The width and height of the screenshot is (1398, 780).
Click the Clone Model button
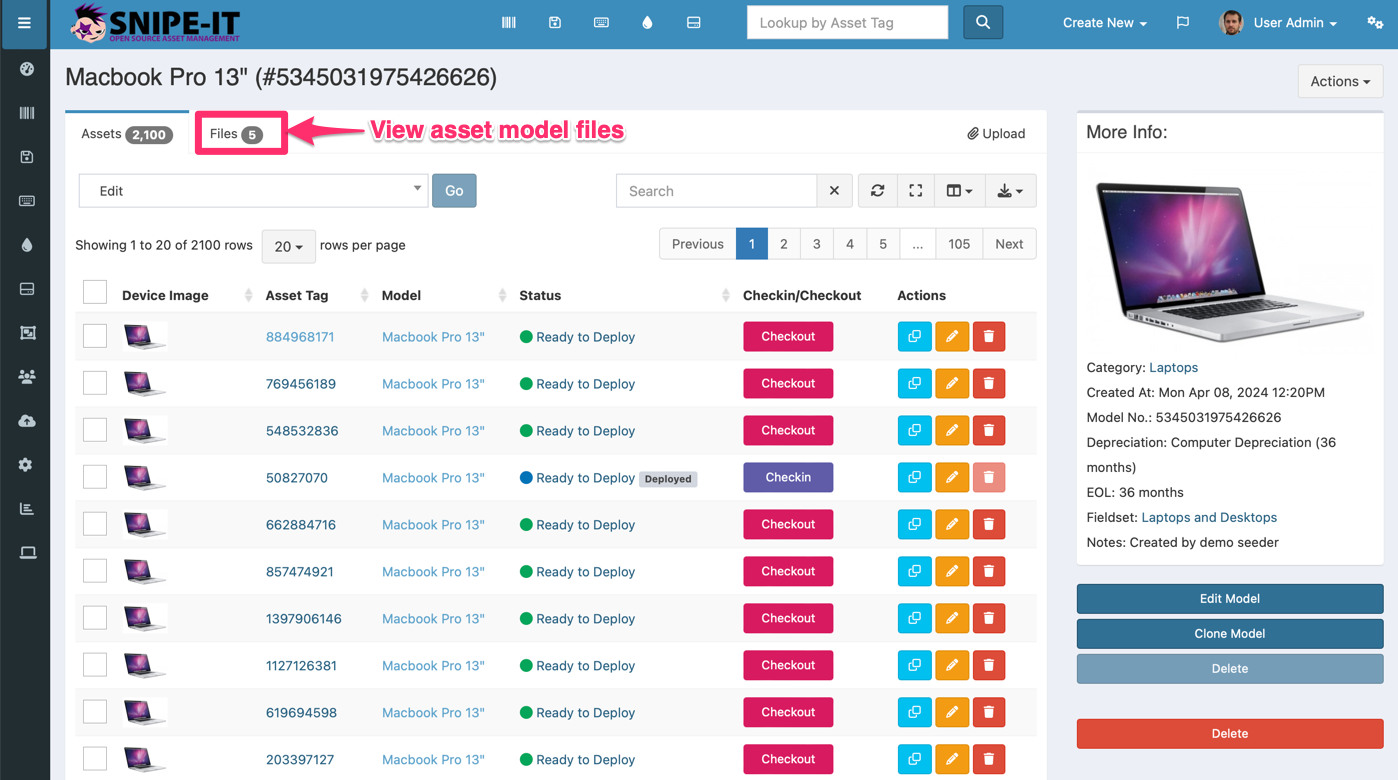(x=1230, y=634)
